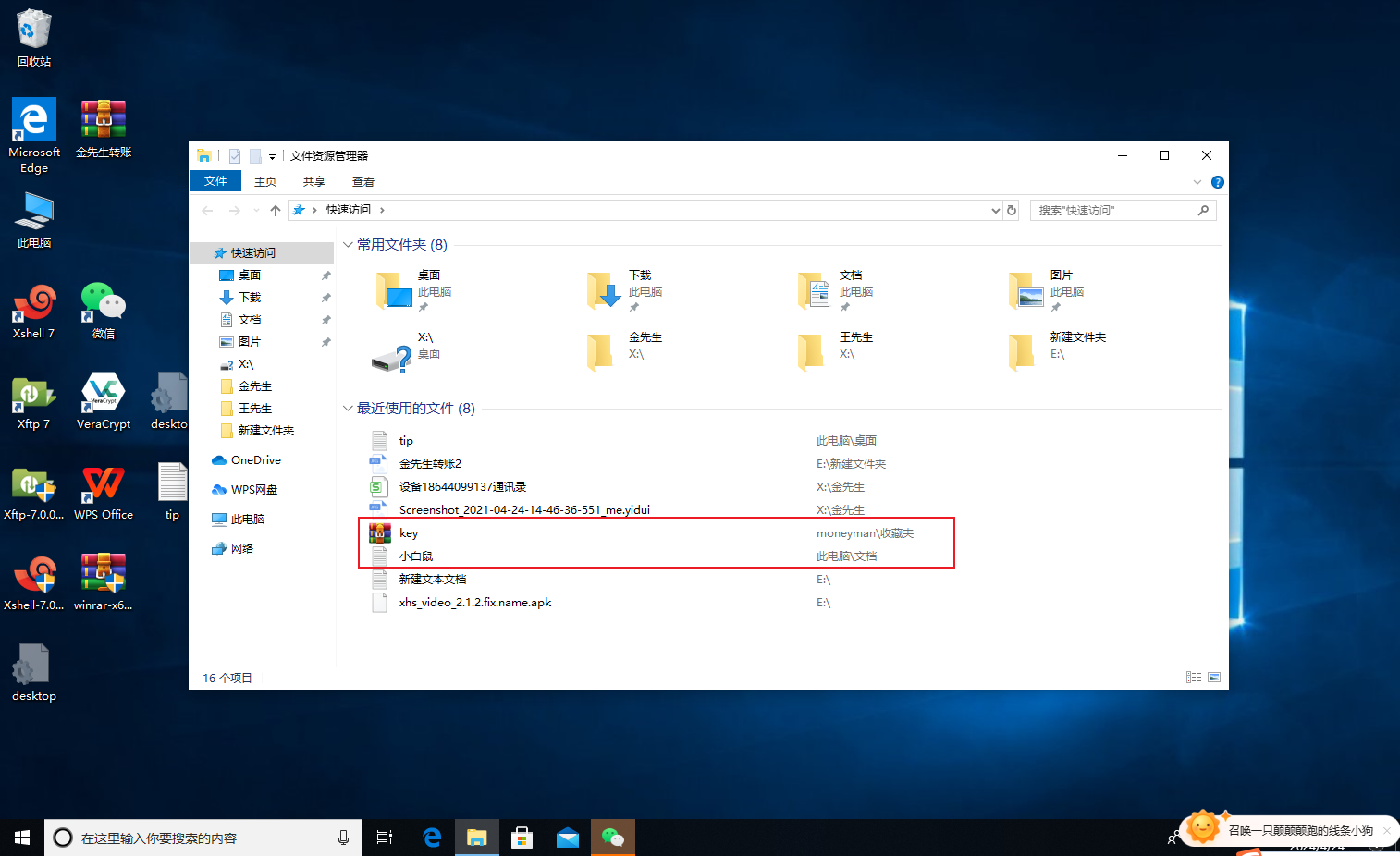Switch to details view in status bar
The width and height of the screenshot is (1400, 856).
(1194, 678)
